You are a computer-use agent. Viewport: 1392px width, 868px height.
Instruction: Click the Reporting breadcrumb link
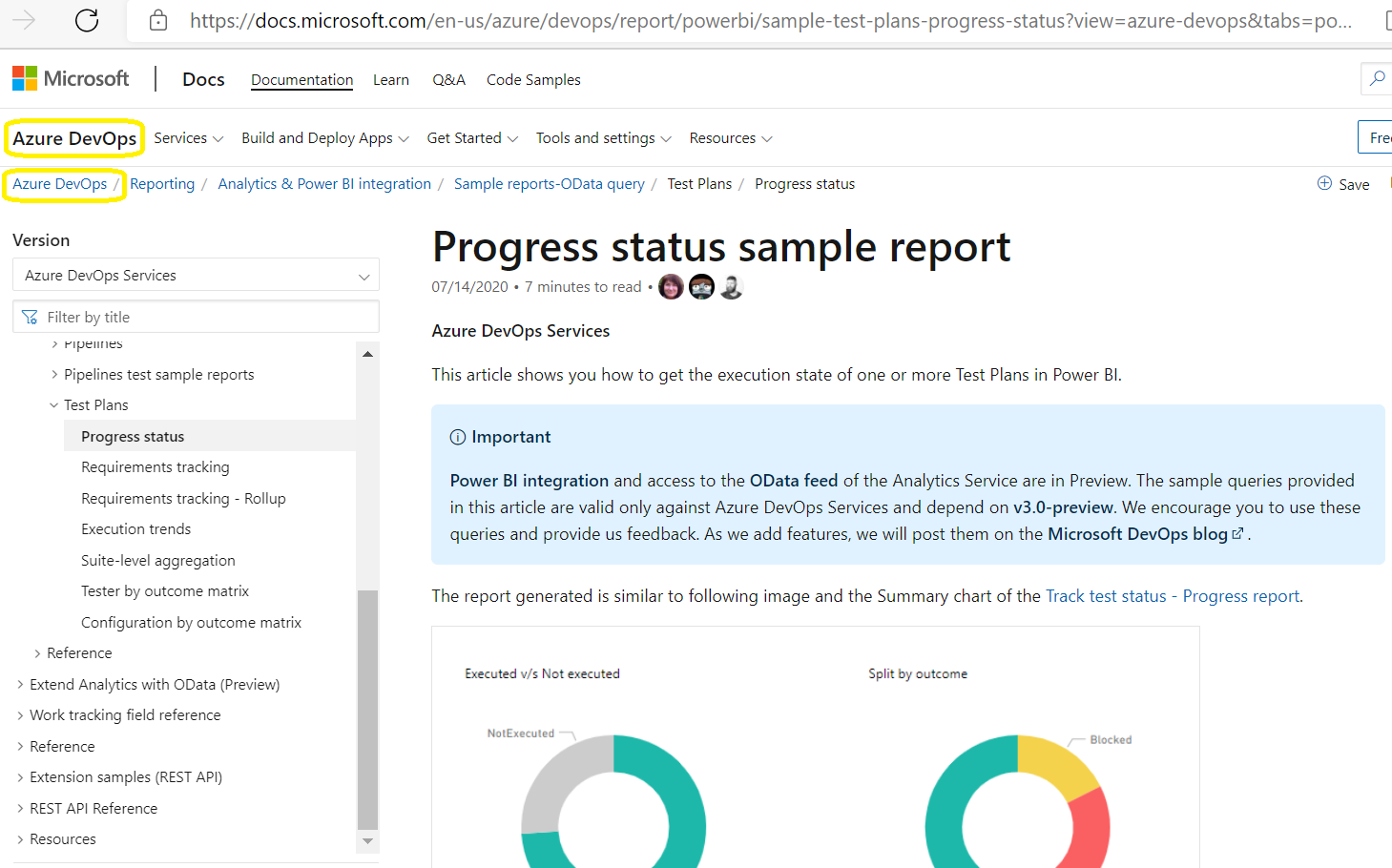(x=162, y=183)
